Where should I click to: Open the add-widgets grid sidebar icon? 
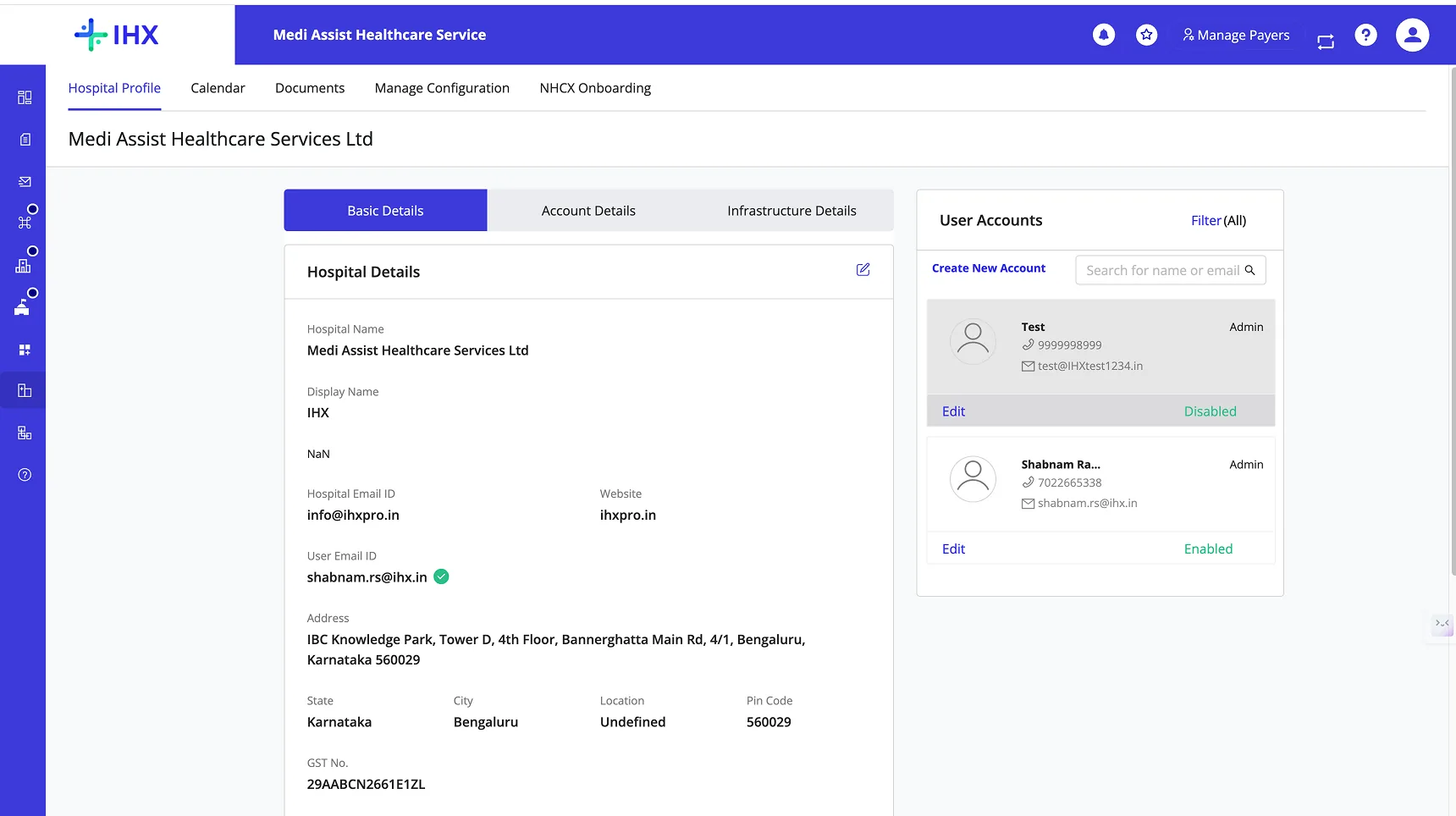point(25,350)
